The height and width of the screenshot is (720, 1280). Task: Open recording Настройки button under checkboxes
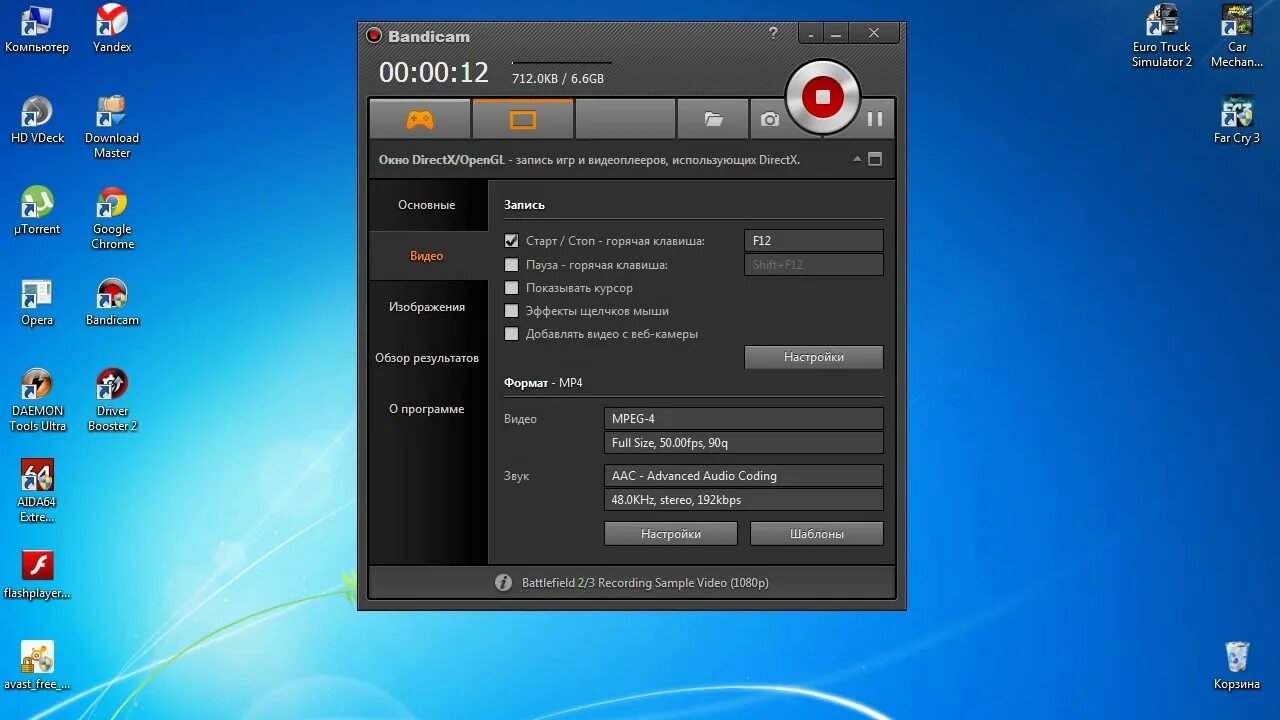(814, 357)
